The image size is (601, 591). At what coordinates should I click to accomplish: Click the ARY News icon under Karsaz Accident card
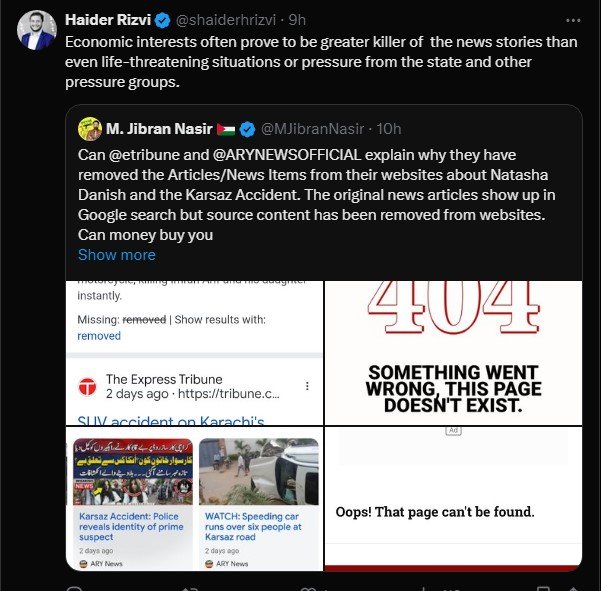[84, 564]
